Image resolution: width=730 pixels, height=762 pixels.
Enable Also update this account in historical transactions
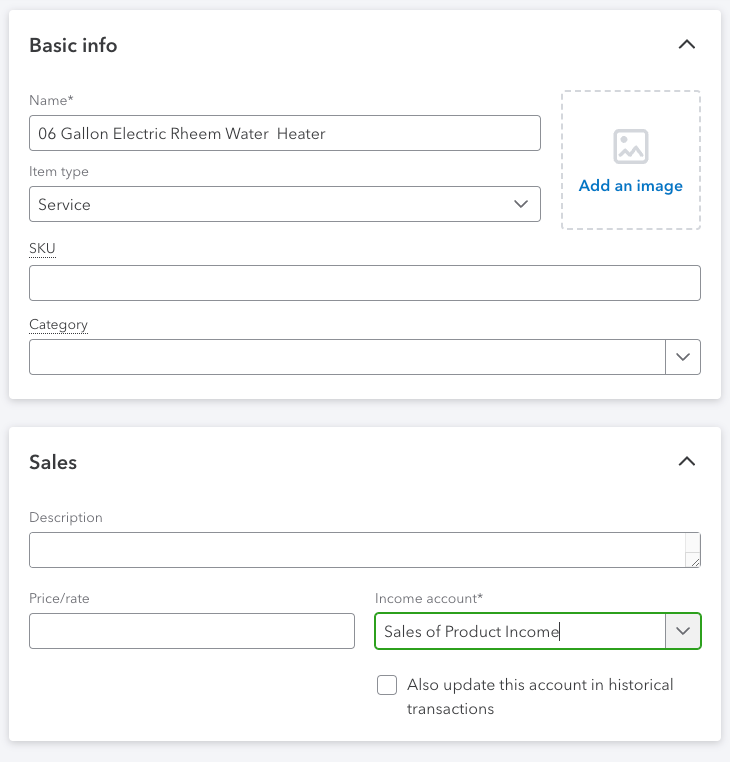tap(387, 685)
